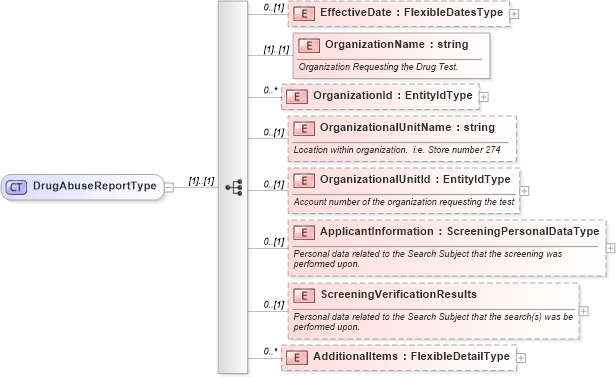This screenshot has height=377, width=616.
Task: Click 'Location within organization' description
Action: (x=397, y=150)
